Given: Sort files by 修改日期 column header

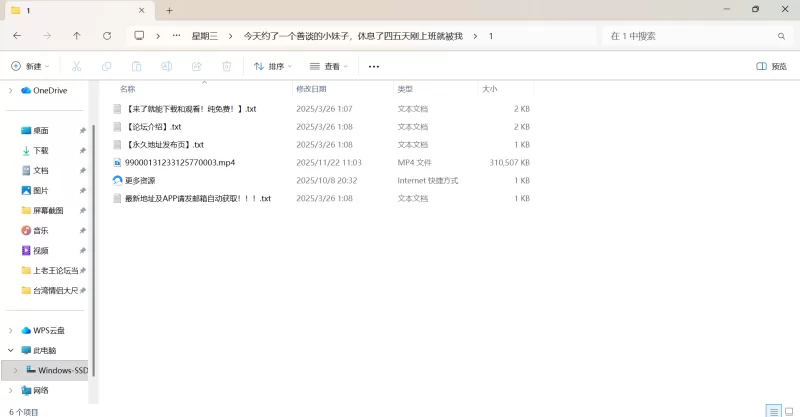Looking at the screenshot, I should (x=320, y=89).
